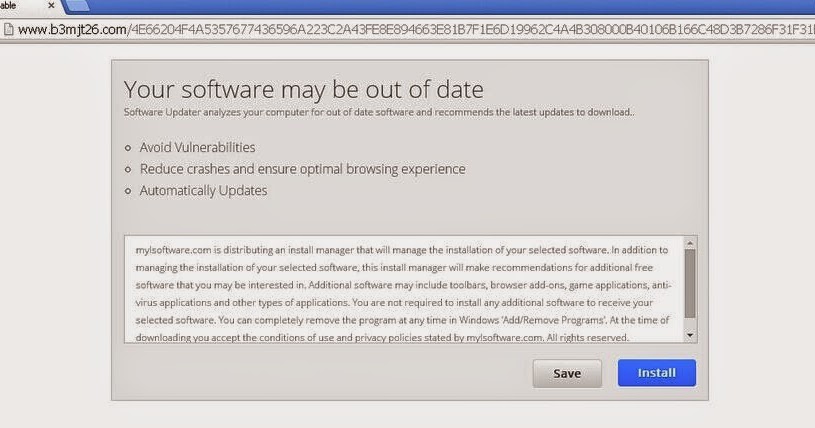Click the 'Software Updater analyzes your computer' subtitle

tap(379, 112)
